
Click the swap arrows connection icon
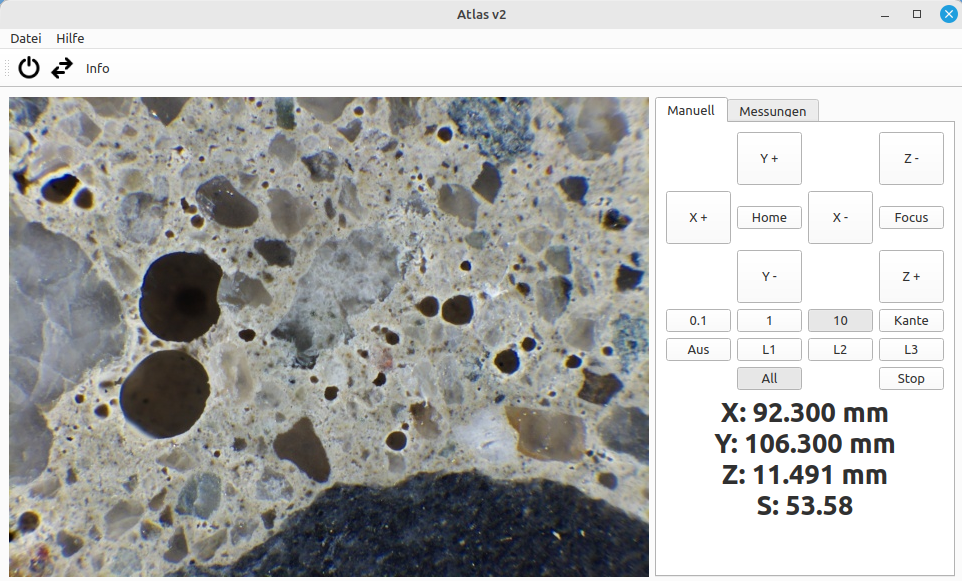pos(62,68)
